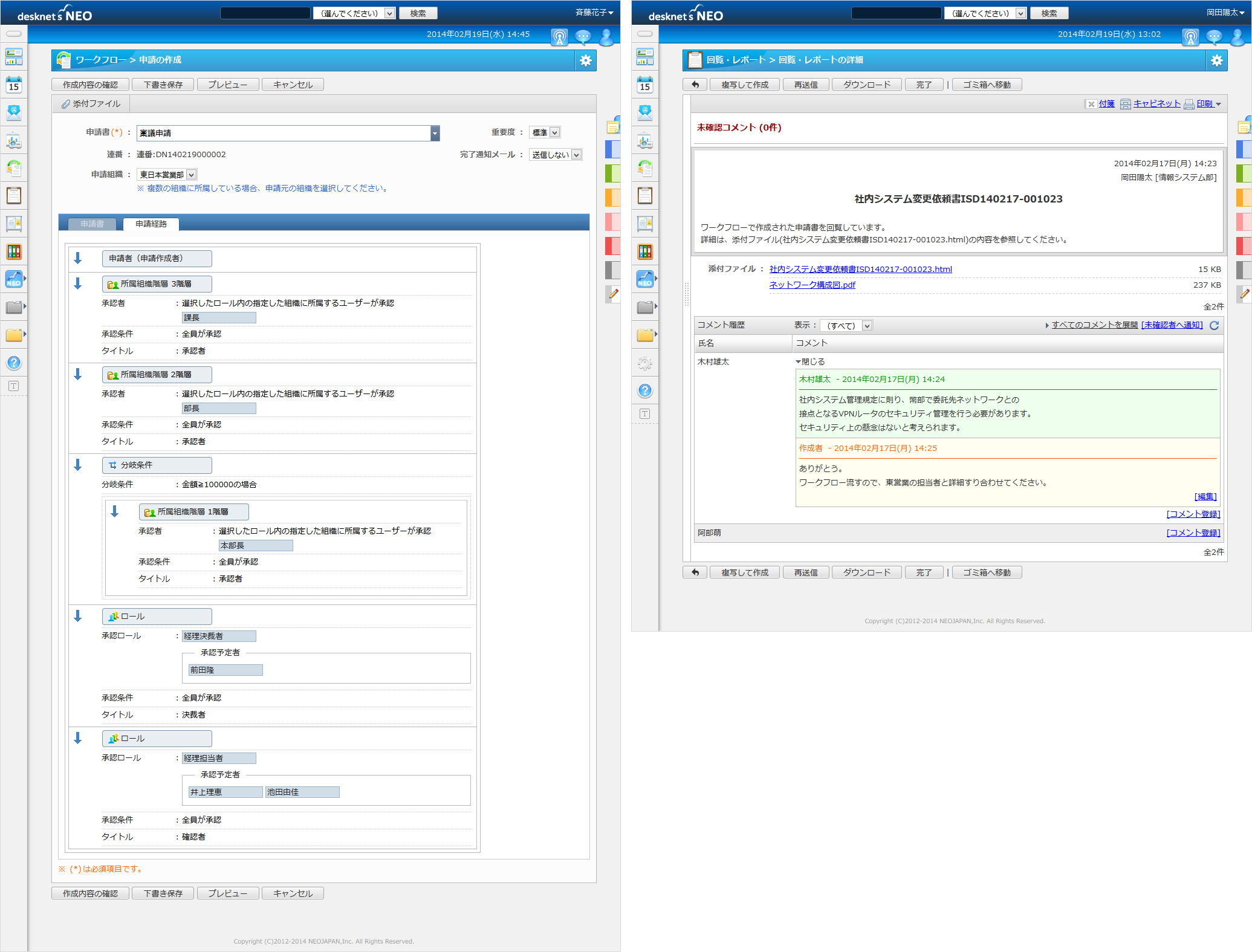
Task: Open the ネットワーク構成図.pdf attachment link
Action: 812,285
